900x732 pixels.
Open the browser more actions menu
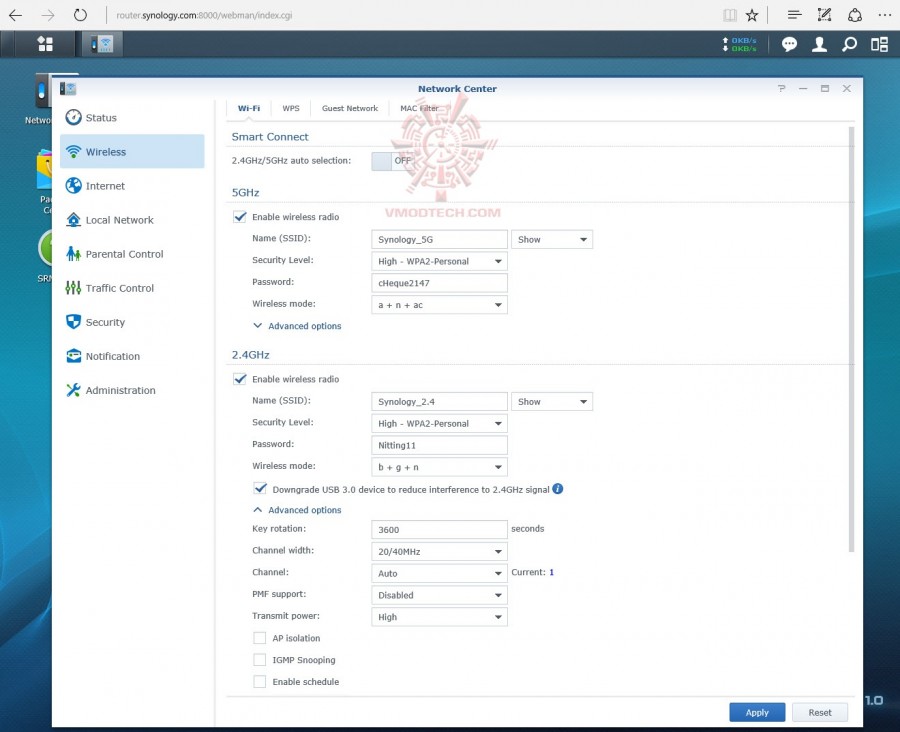pyautogui.click(x=885, y=15)
